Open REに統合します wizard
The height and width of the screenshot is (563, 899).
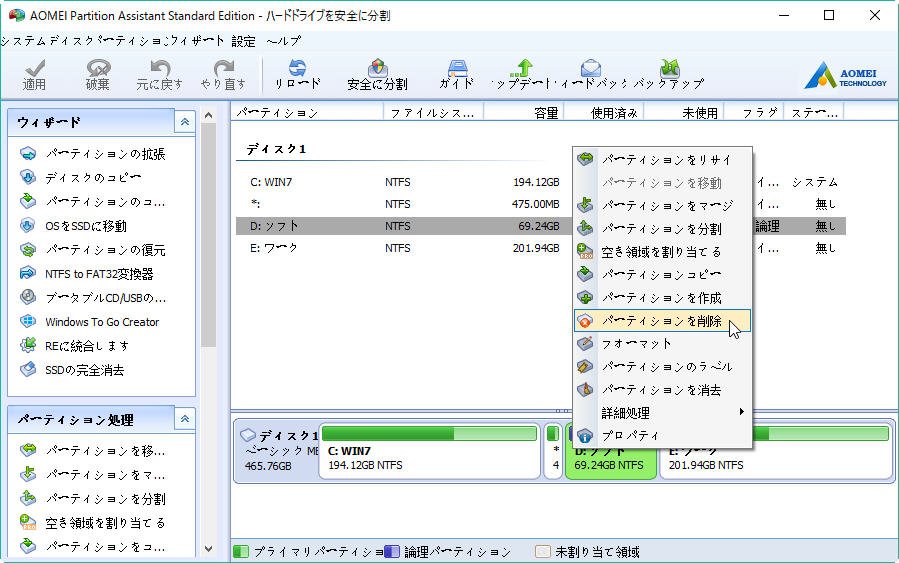coord(75,346)
